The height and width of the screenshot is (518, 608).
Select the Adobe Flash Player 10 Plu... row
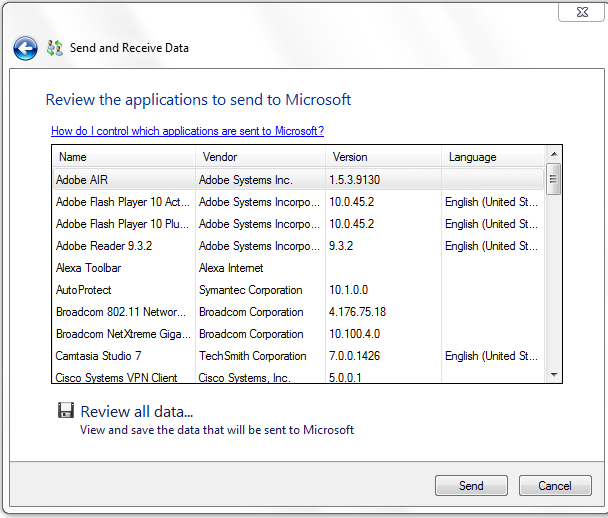tap(298, 224)
